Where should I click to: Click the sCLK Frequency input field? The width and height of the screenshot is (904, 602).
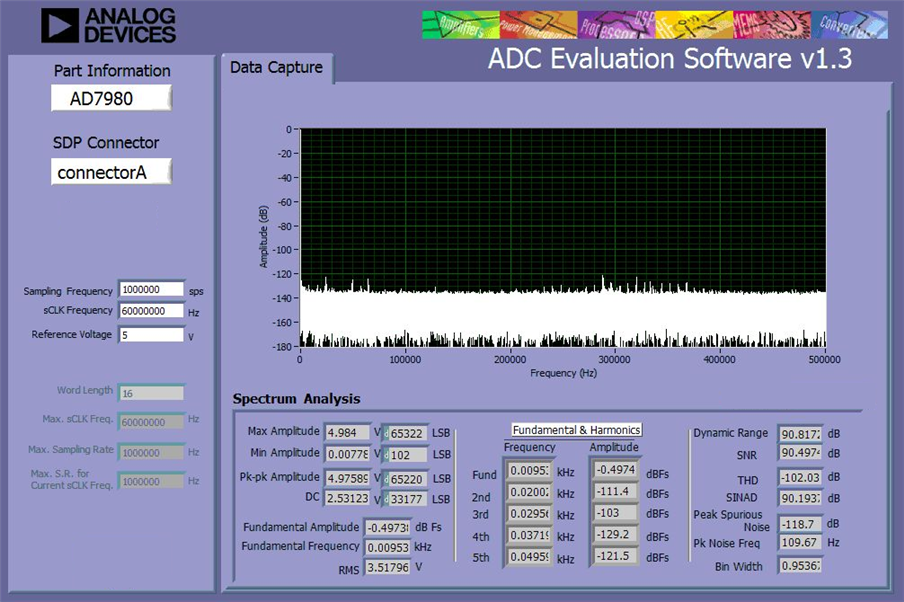(x=152, y=311)
